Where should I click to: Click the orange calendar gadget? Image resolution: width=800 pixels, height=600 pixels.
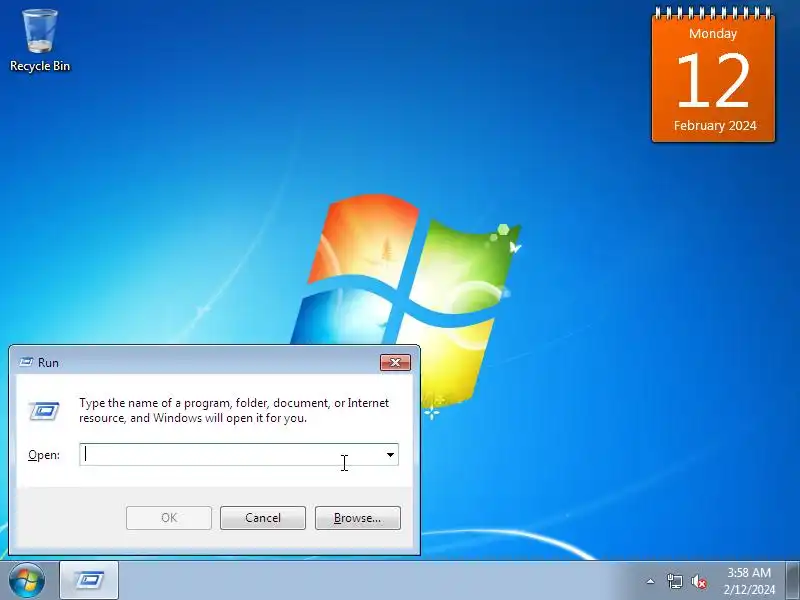click(x=713, y=74)
